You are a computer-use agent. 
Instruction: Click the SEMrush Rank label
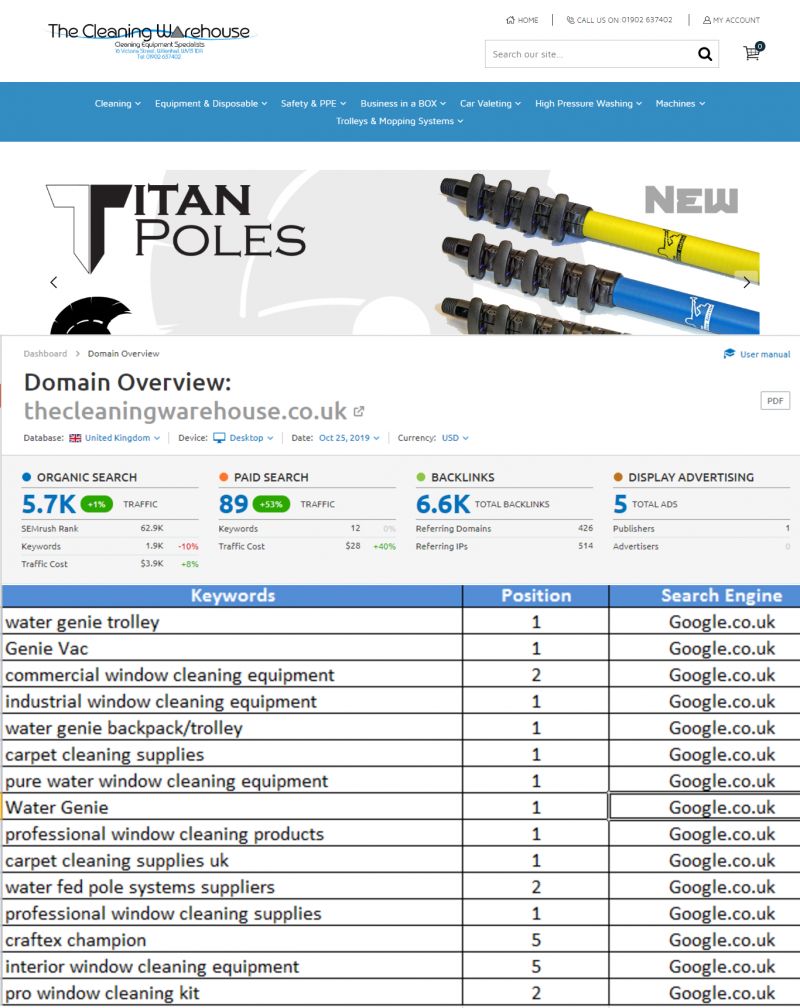pyautogui.click(x=50, y=528)
